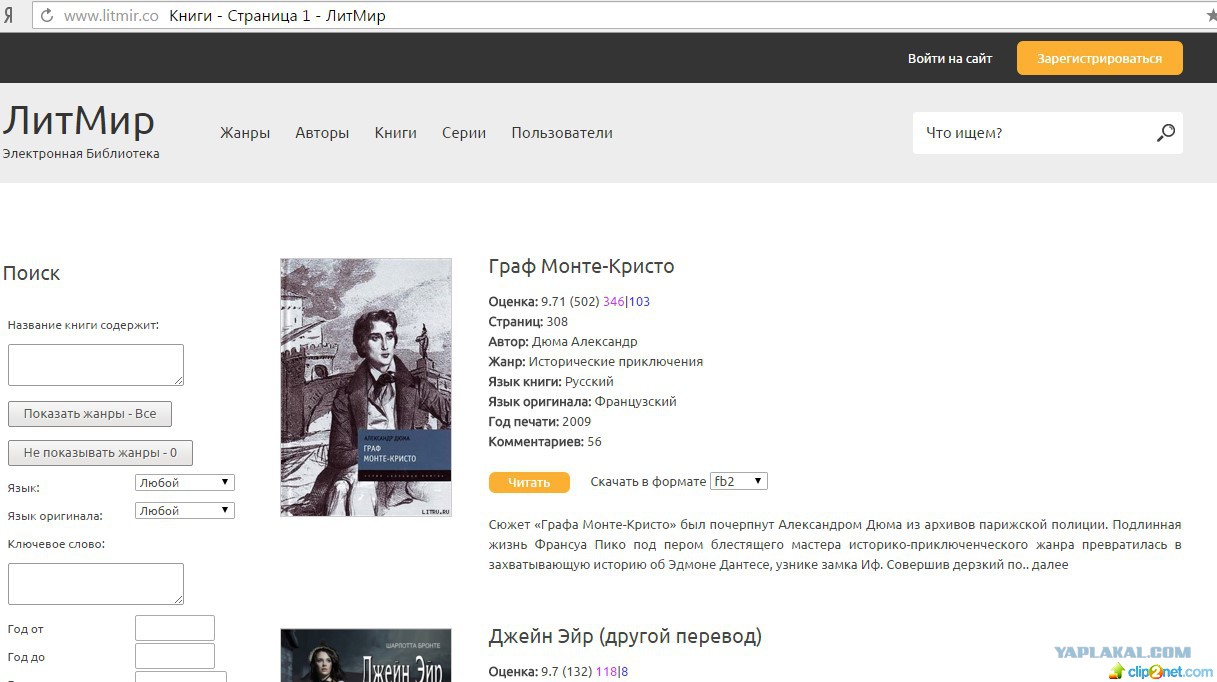Image resolution: width=1217 pixels, height=682 pixels.
Task: Open the Жанры menu item
Action: [x=245, y=133]
